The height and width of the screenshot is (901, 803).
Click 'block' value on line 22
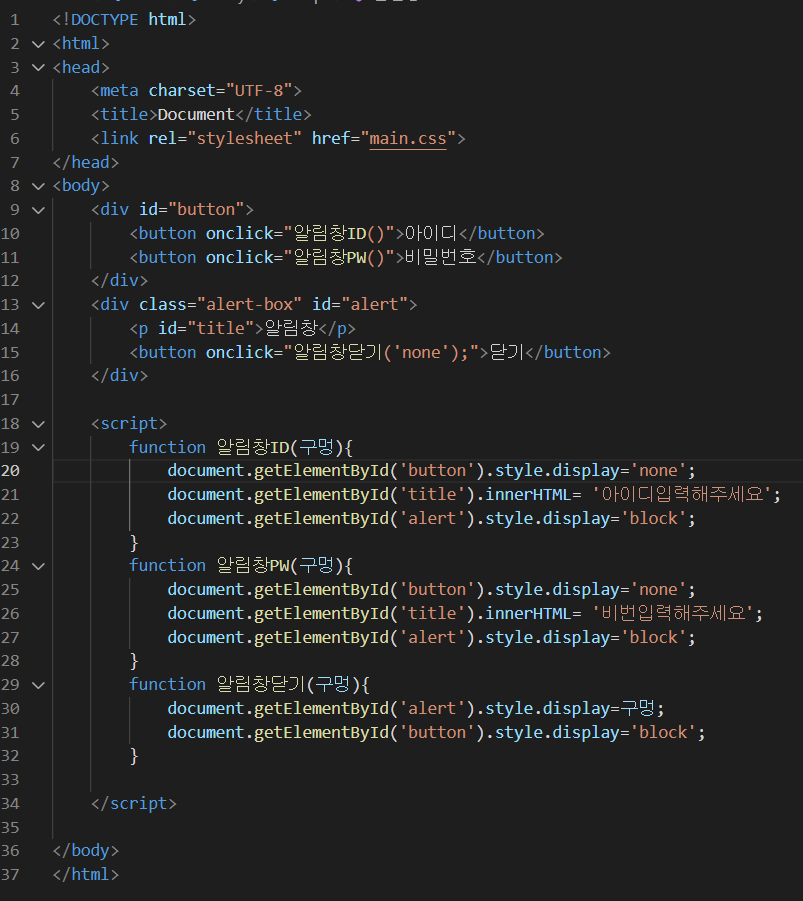tap(654, 519)
